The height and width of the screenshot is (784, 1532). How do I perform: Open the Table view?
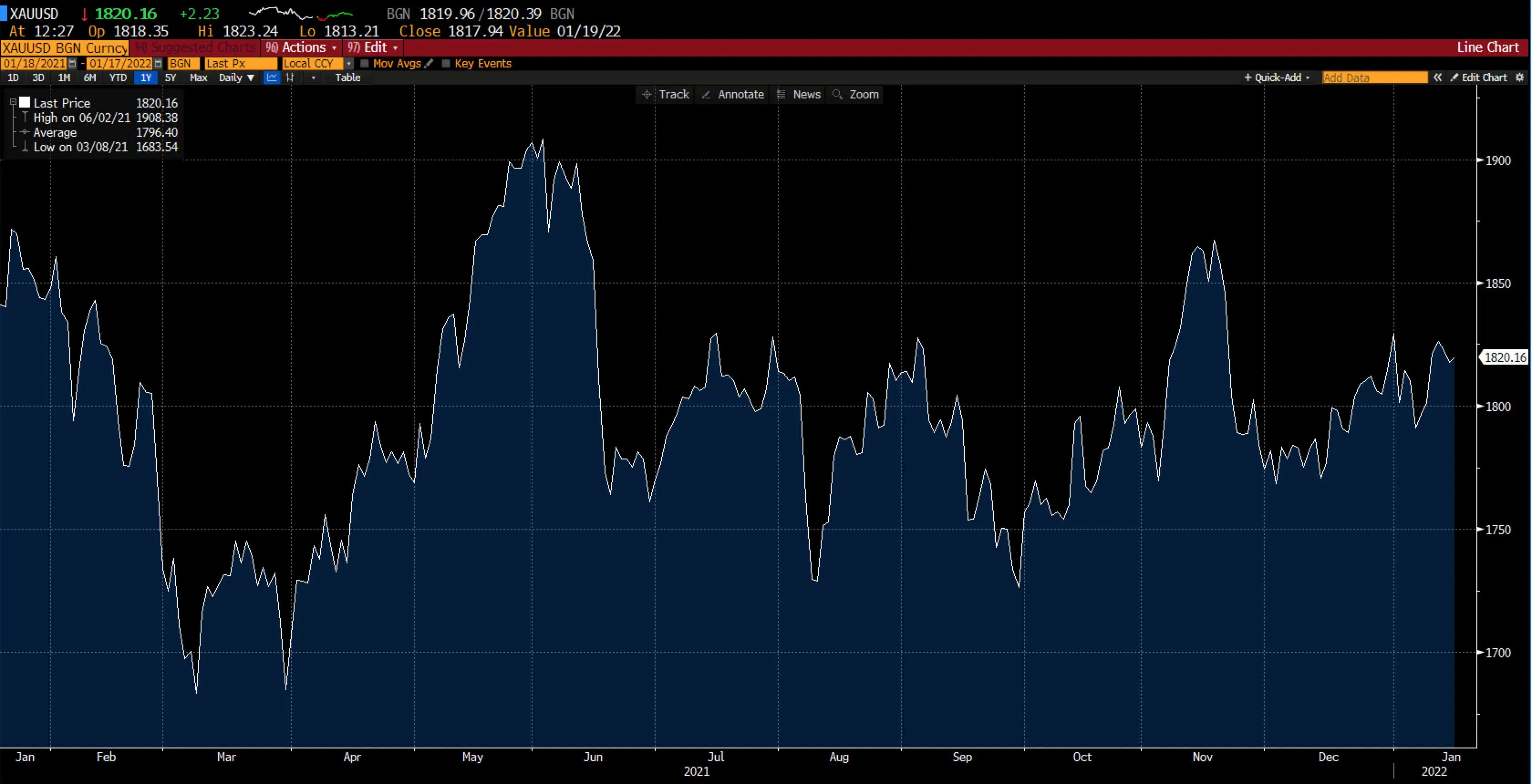point(348,78)
